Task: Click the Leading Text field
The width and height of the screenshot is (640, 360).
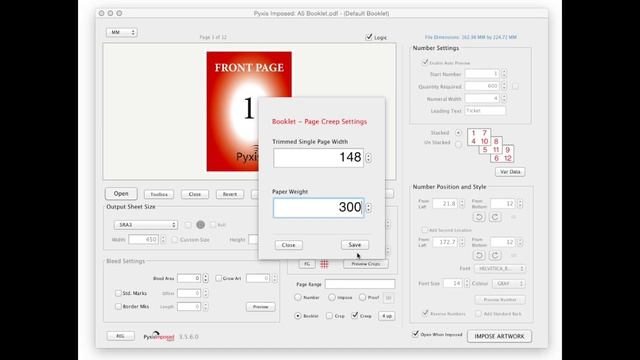Action: (x=485, y=111)
